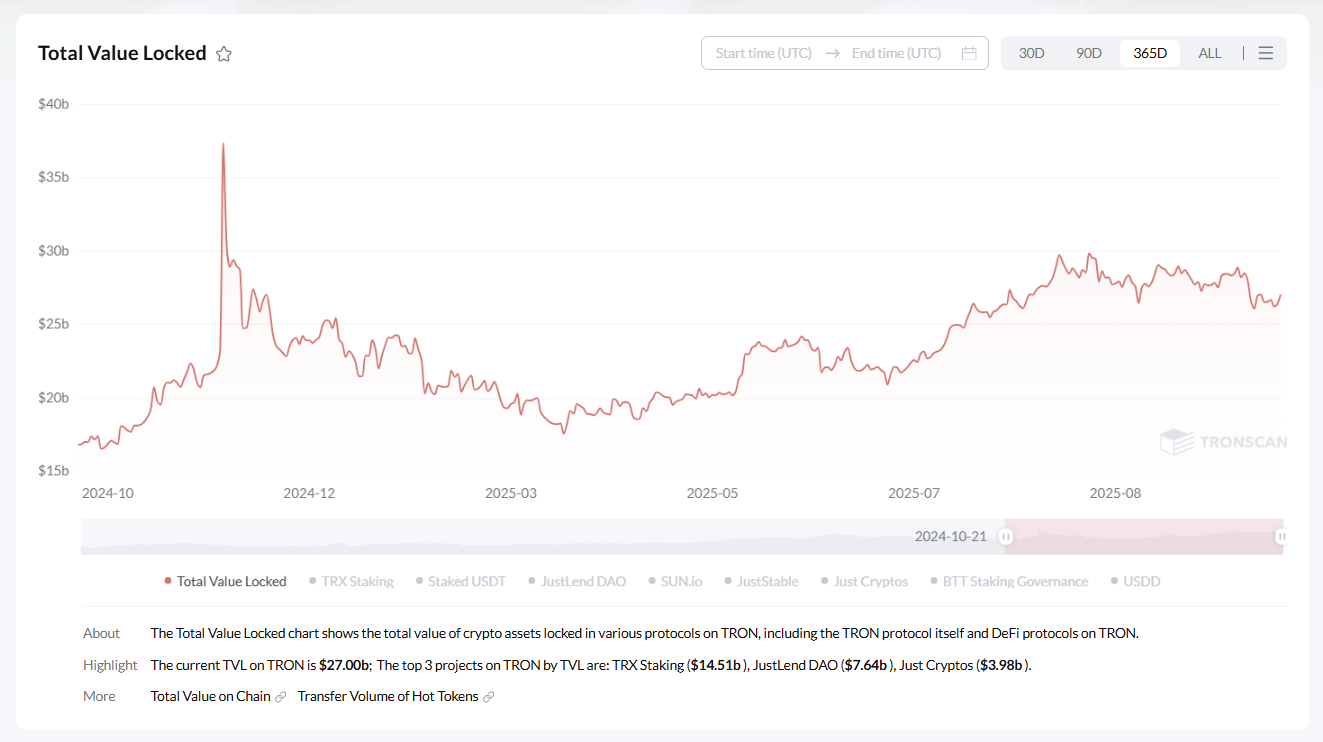Toggle the Total Value Locked legend series
Screen dimensions: 1323x742
(226, 581)
